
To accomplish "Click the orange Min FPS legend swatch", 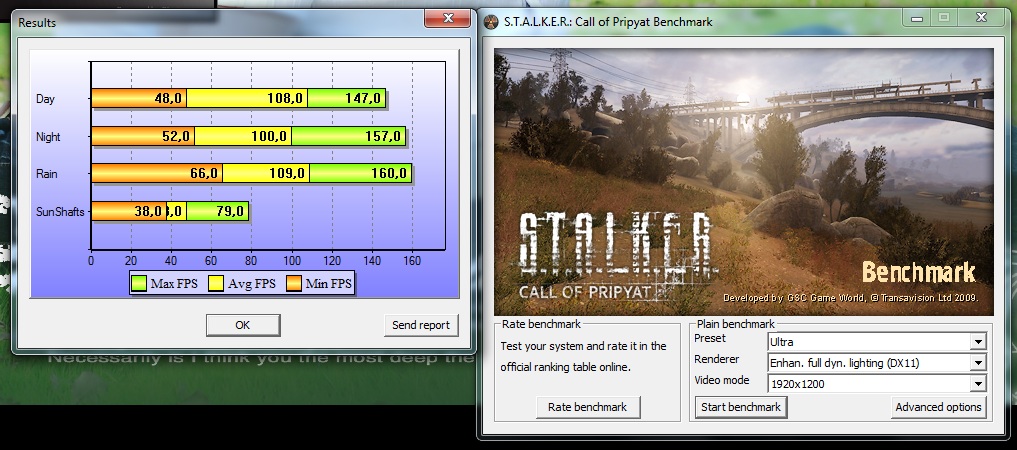I will point(294,283).
